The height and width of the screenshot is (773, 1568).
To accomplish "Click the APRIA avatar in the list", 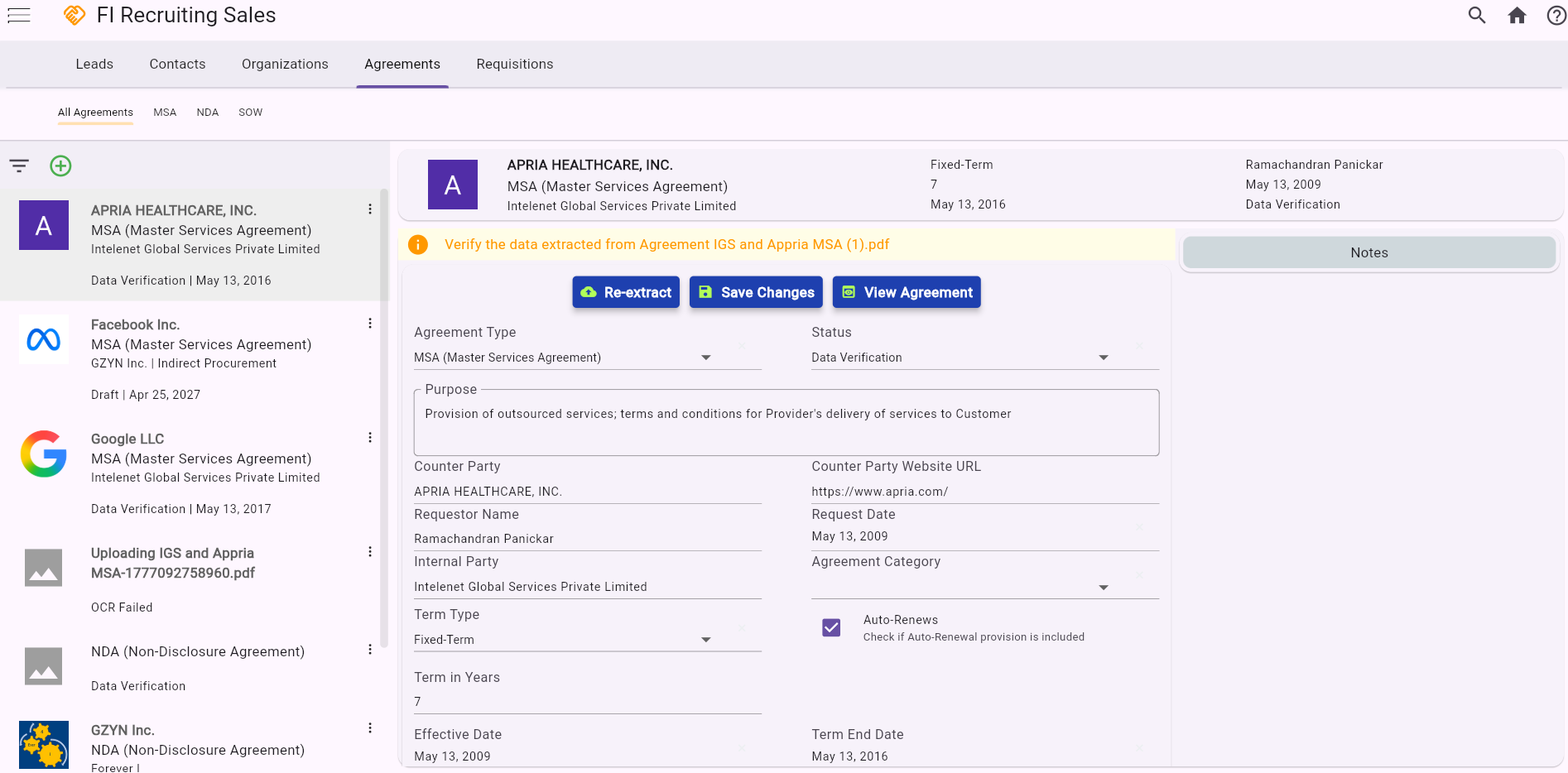I will coord(44,225).
